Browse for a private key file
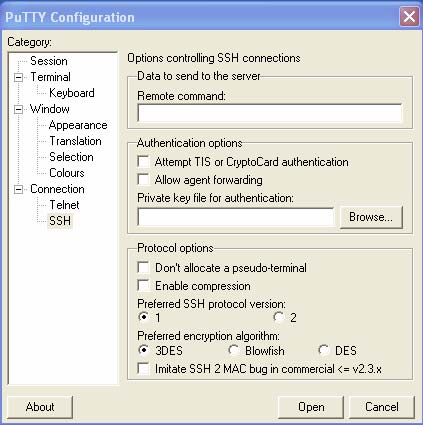This screenshot has height=425, width=423. click(371, 217)
